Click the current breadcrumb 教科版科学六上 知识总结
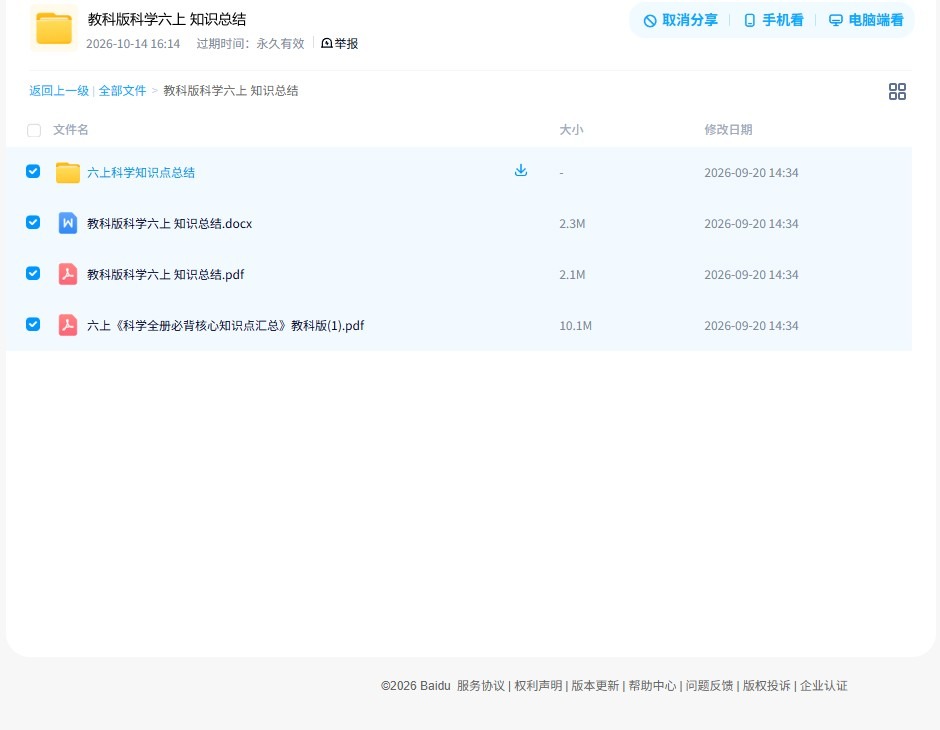 pos(231,91)
